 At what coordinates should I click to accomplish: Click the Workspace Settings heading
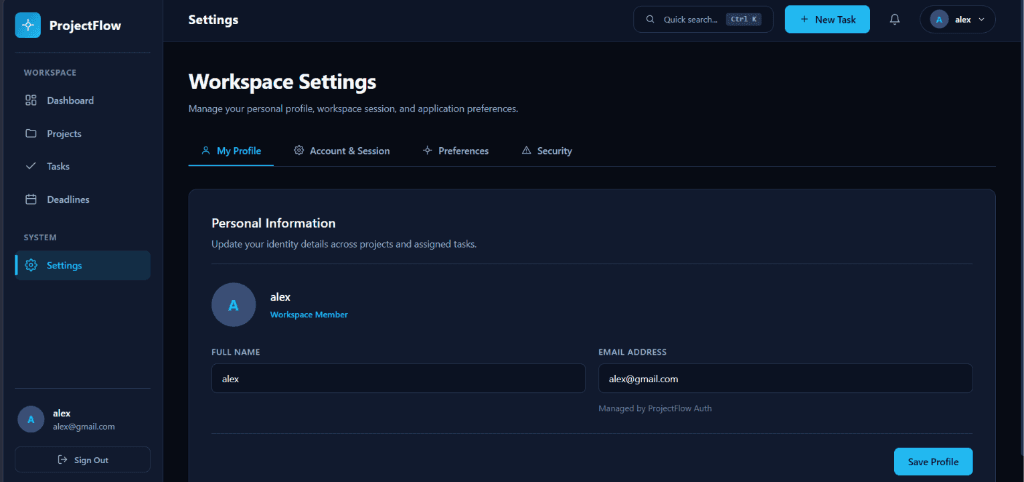[x=282, y=82]
